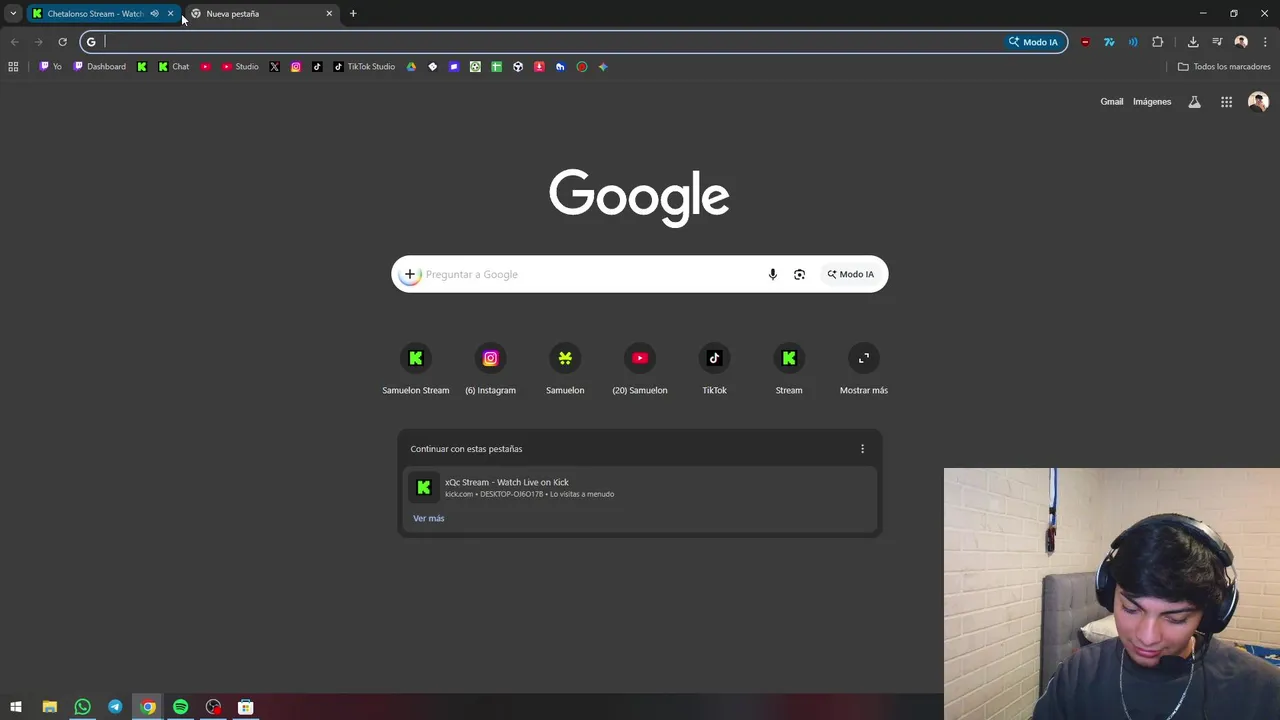This screenshot has width=1280, height=720.
Task: Close the Chetalonso Stream tab
Action: [170, 14]
